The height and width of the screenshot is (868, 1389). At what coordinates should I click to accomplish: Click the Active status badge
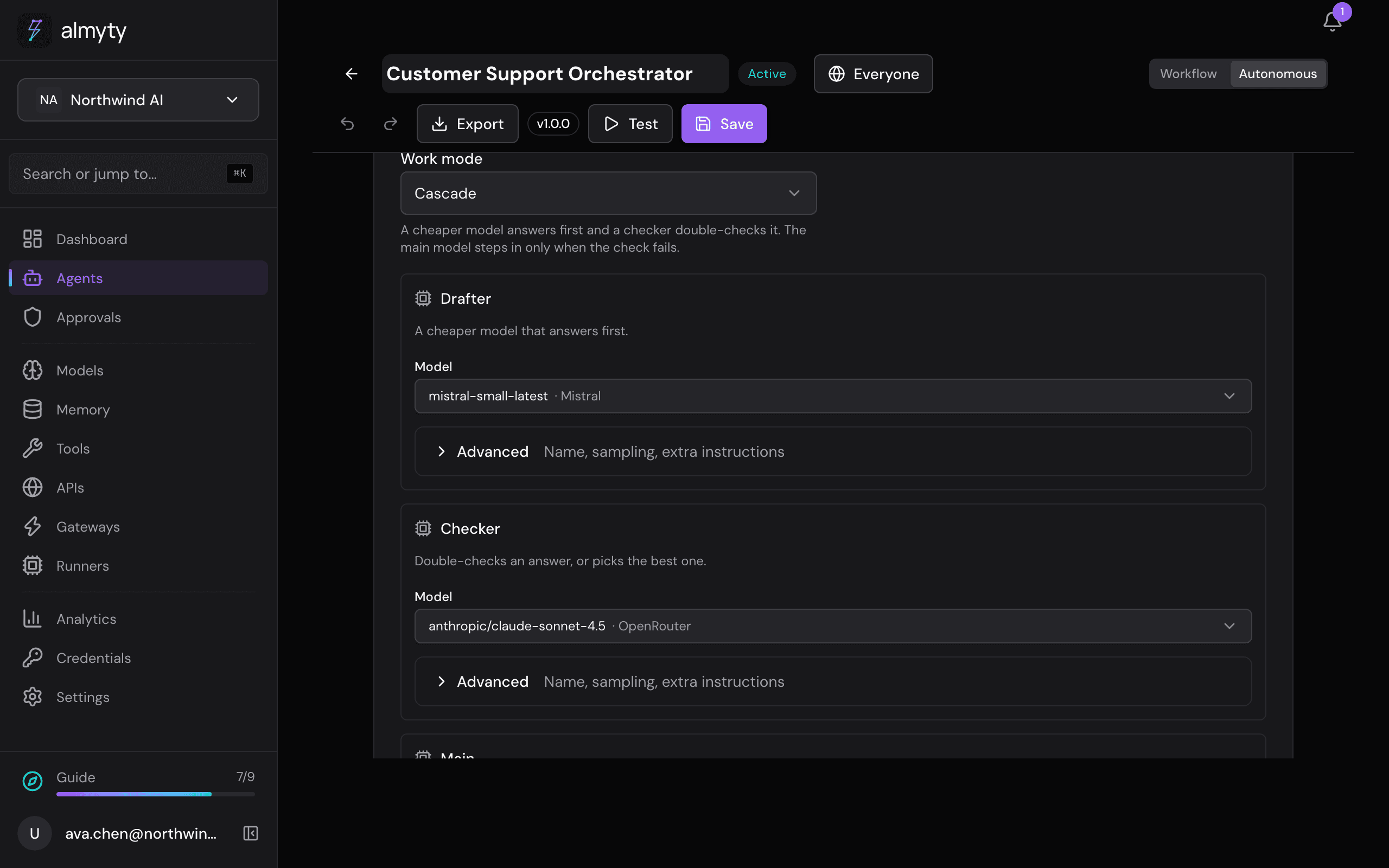(767, 74)
